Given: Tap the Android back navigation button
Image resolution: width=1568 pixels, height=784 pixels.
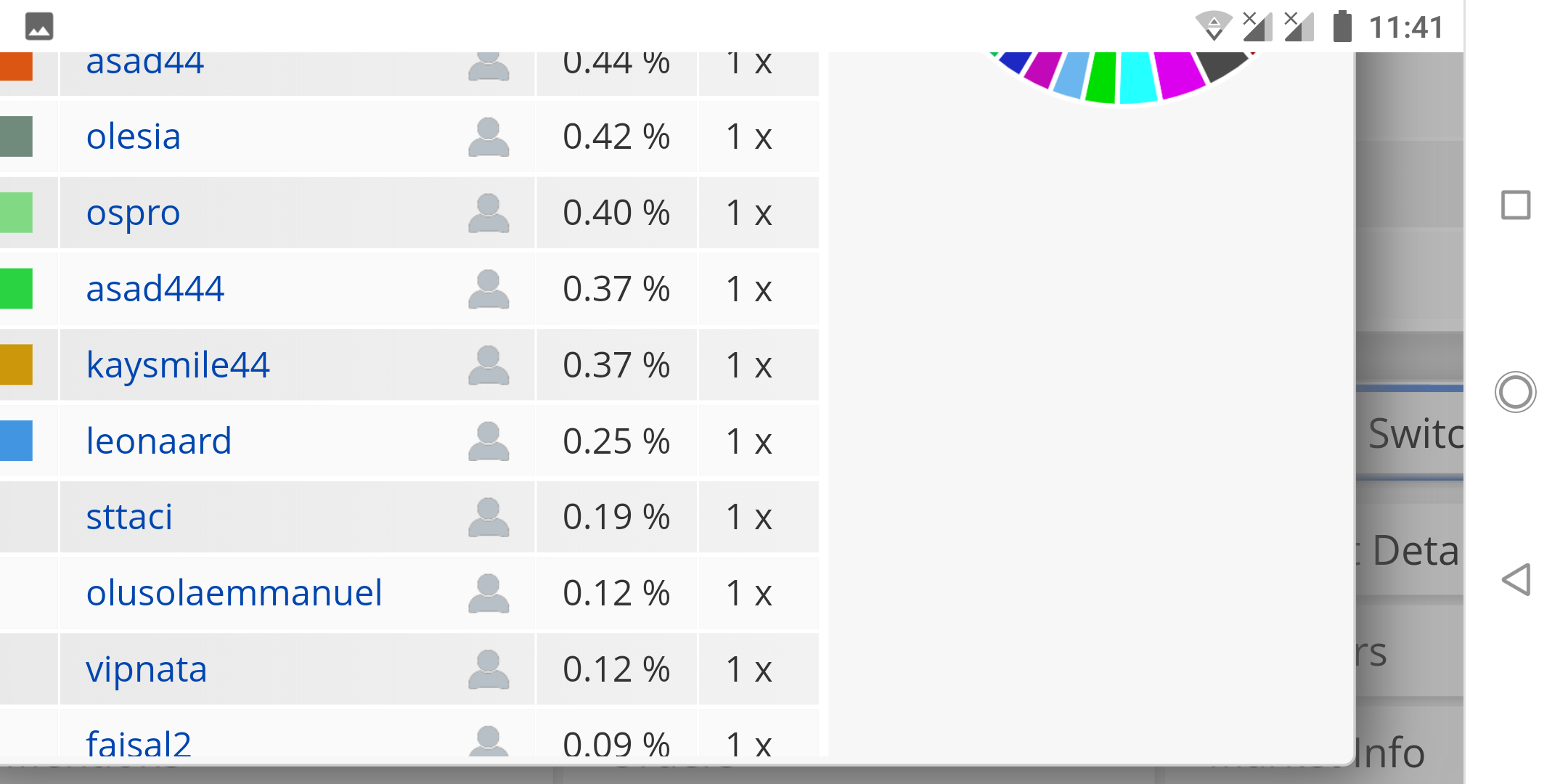Looking at the screenshot, I should coord(1516,579).
